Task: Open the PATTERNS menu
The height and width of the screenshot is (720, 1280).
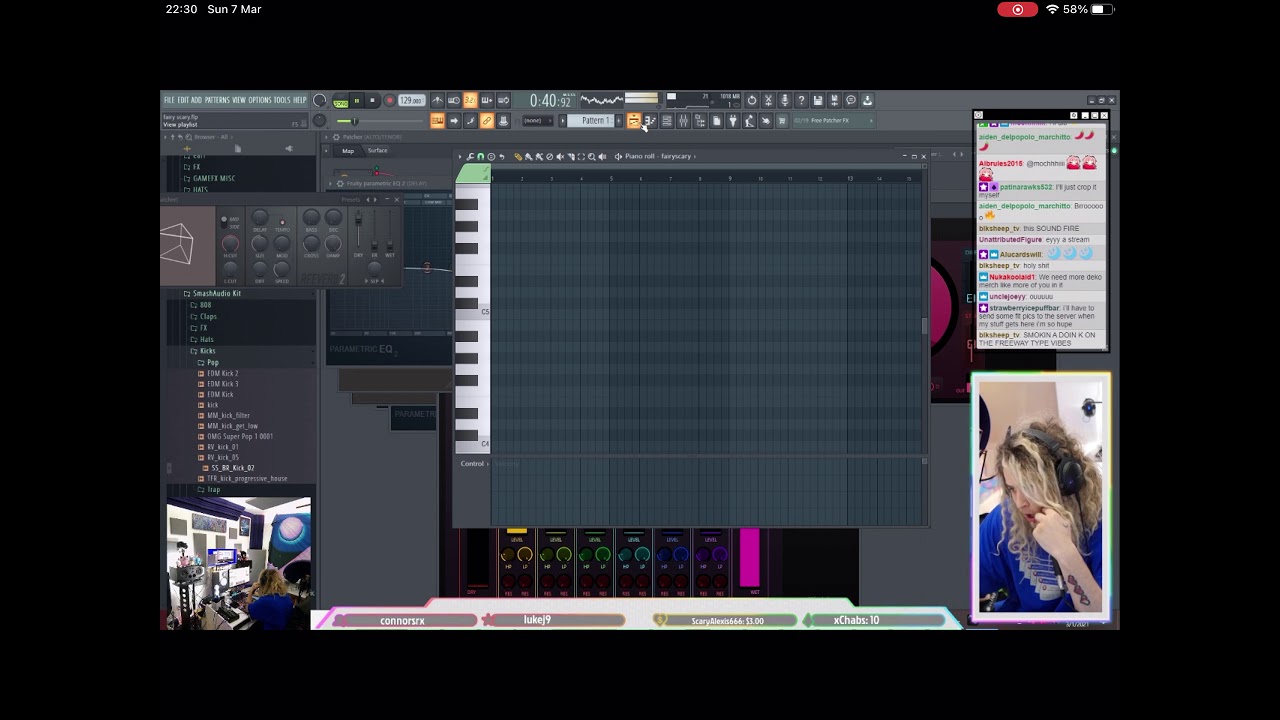Action: pos(217,100)
